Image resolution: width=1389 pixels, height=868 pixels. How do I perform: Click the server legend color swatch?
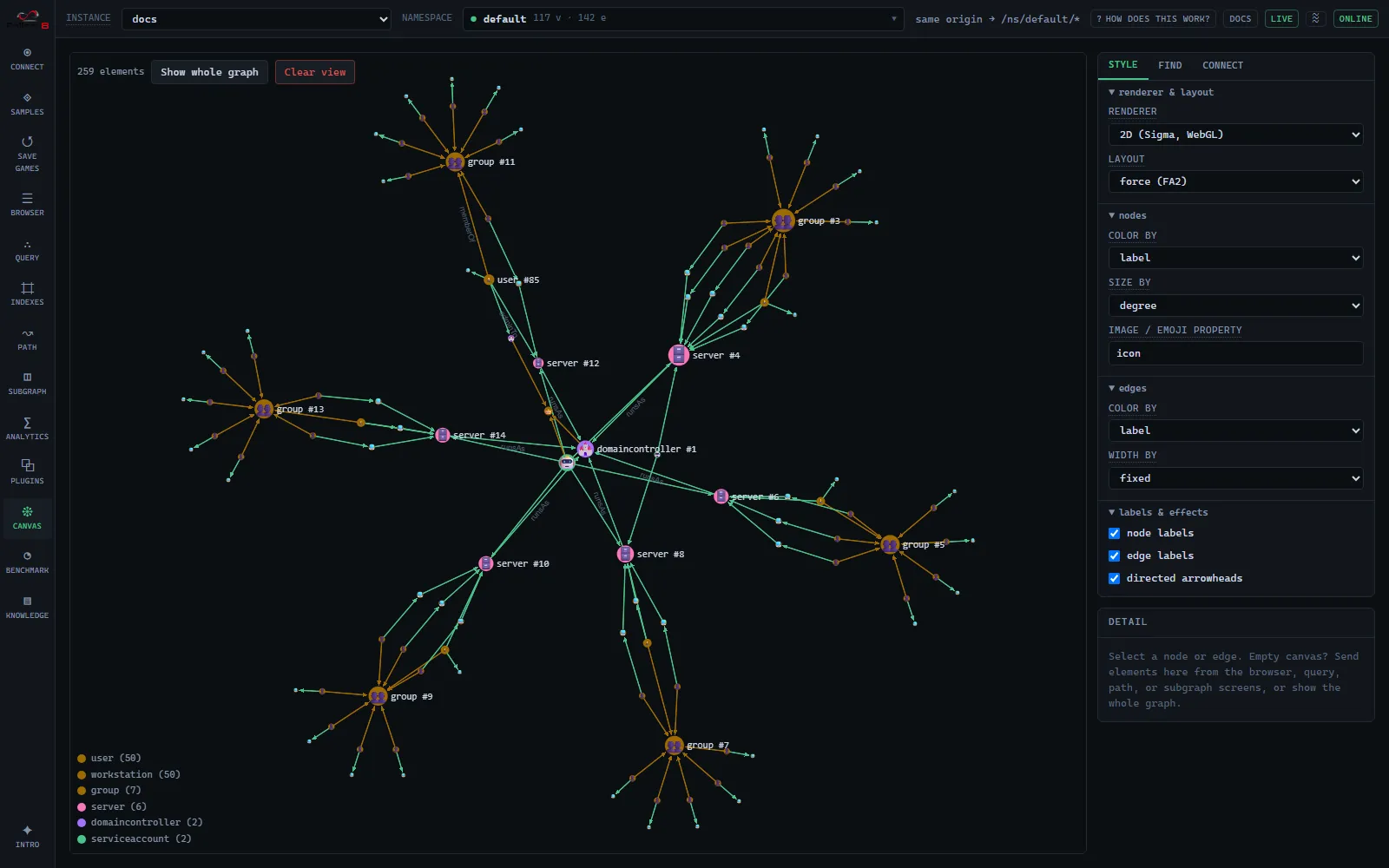[x=82, y=807]
